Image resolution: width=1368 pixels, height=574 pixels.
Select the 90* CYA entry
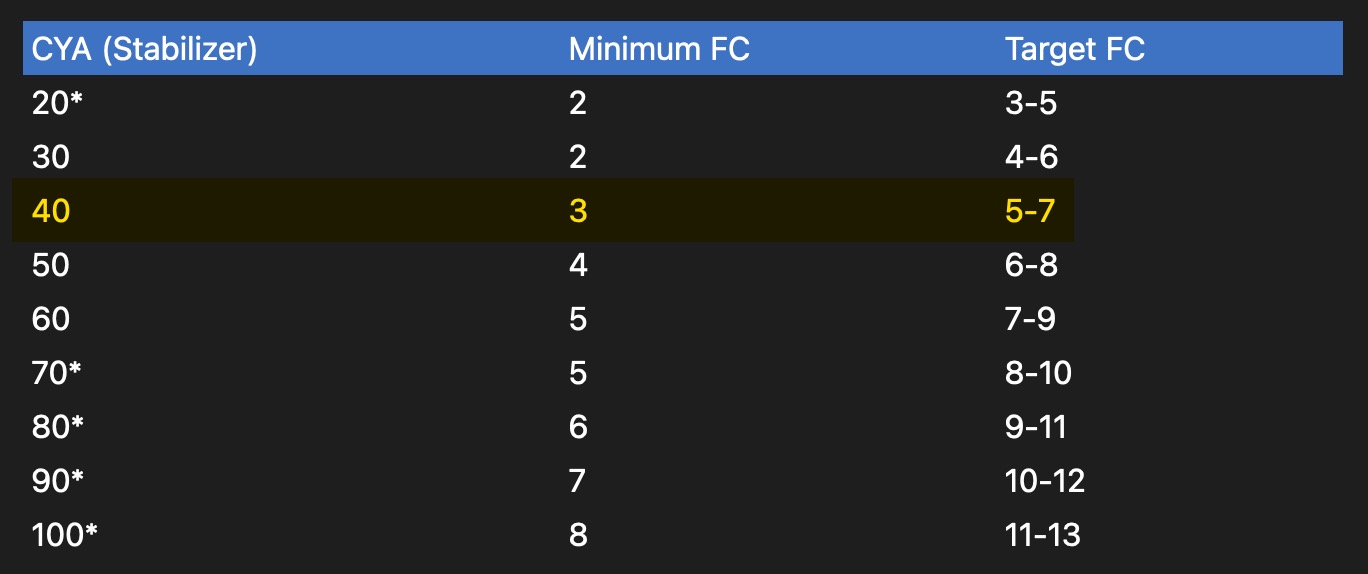pyautogui.click(x=57, y=481)
